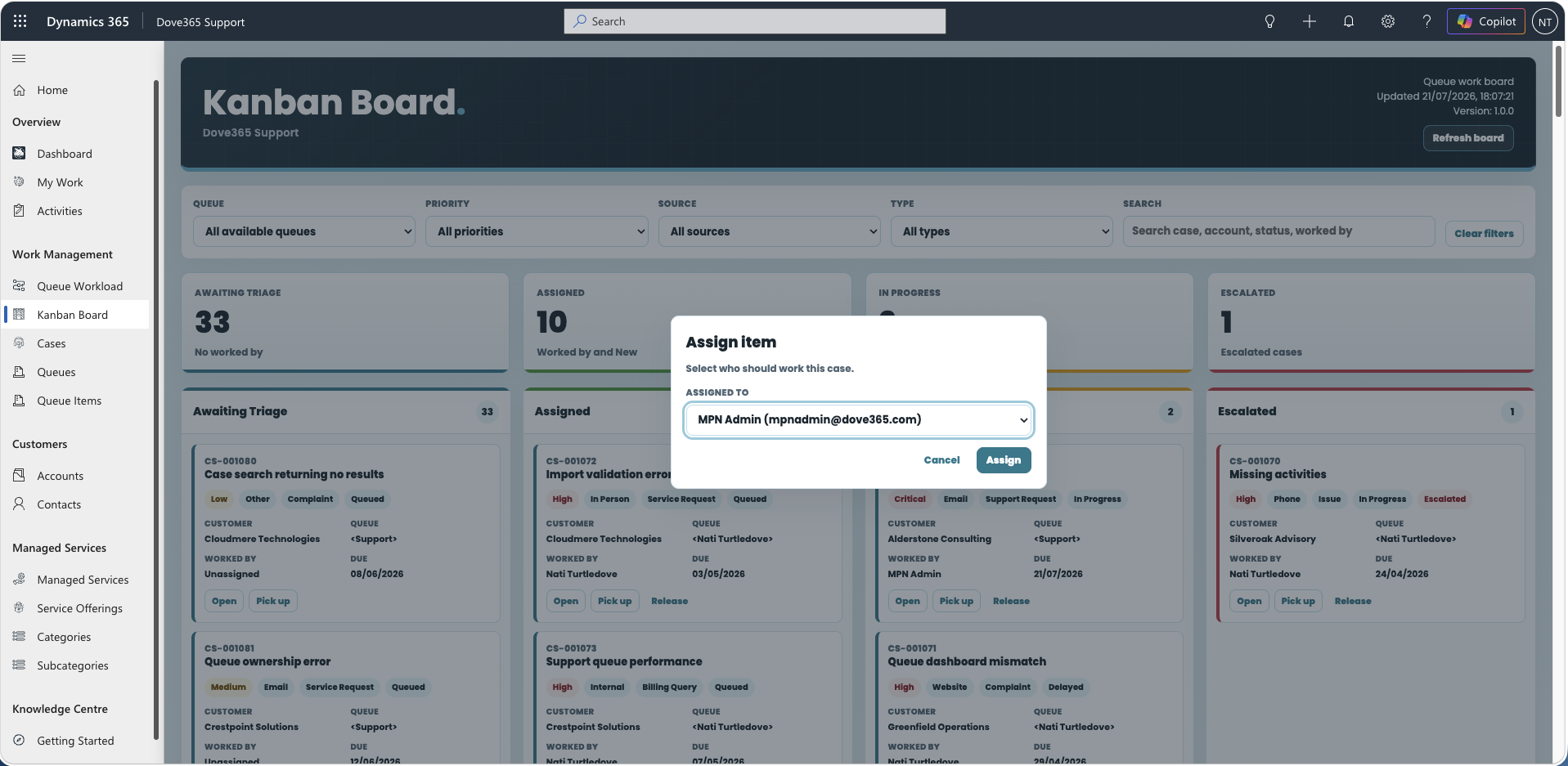
Task: Click the Subcategories icon
Action: click(x=19, y=665)
